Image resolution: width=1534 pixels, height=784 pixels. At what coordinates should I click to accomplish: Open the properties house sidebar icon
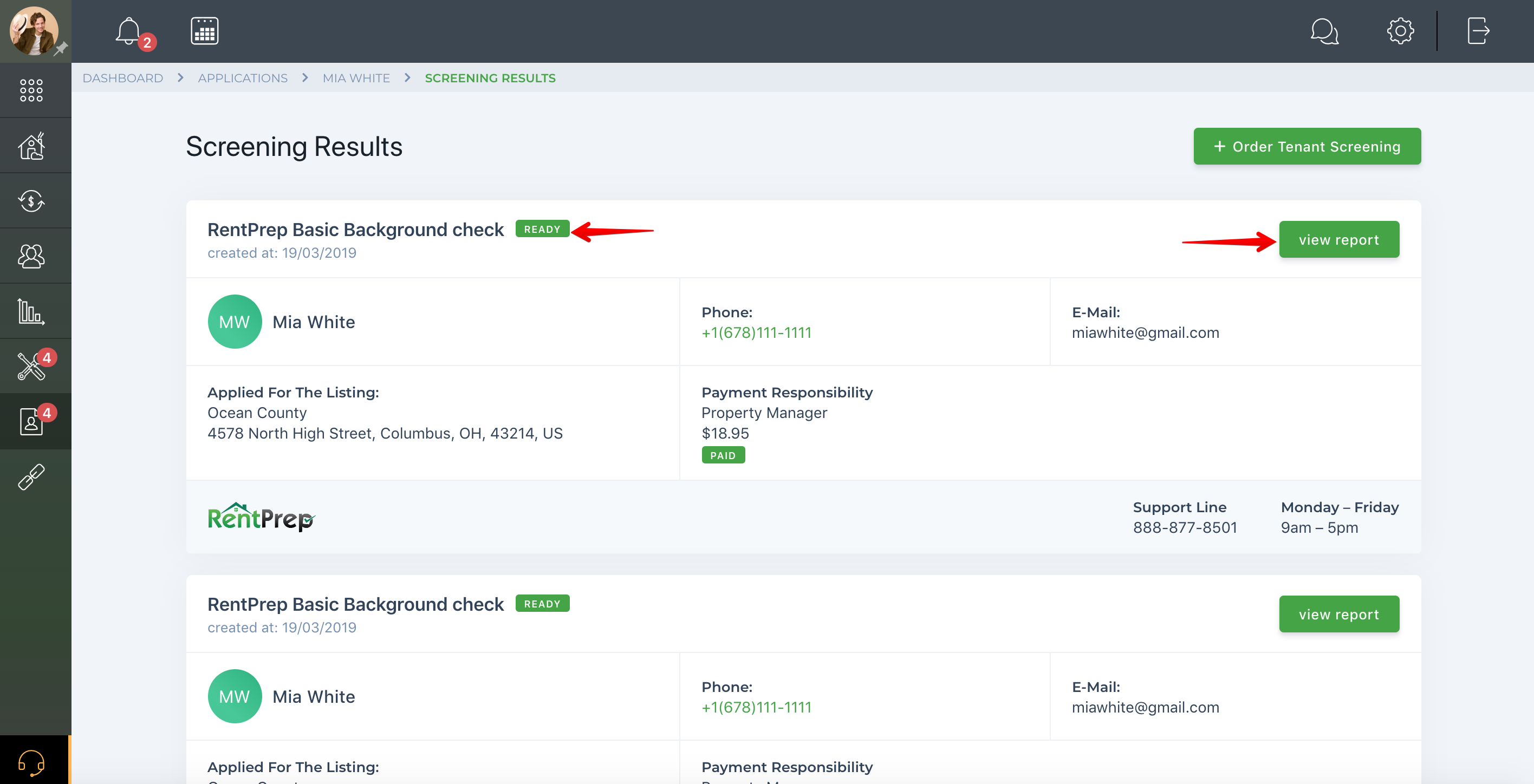coord(31,145)
